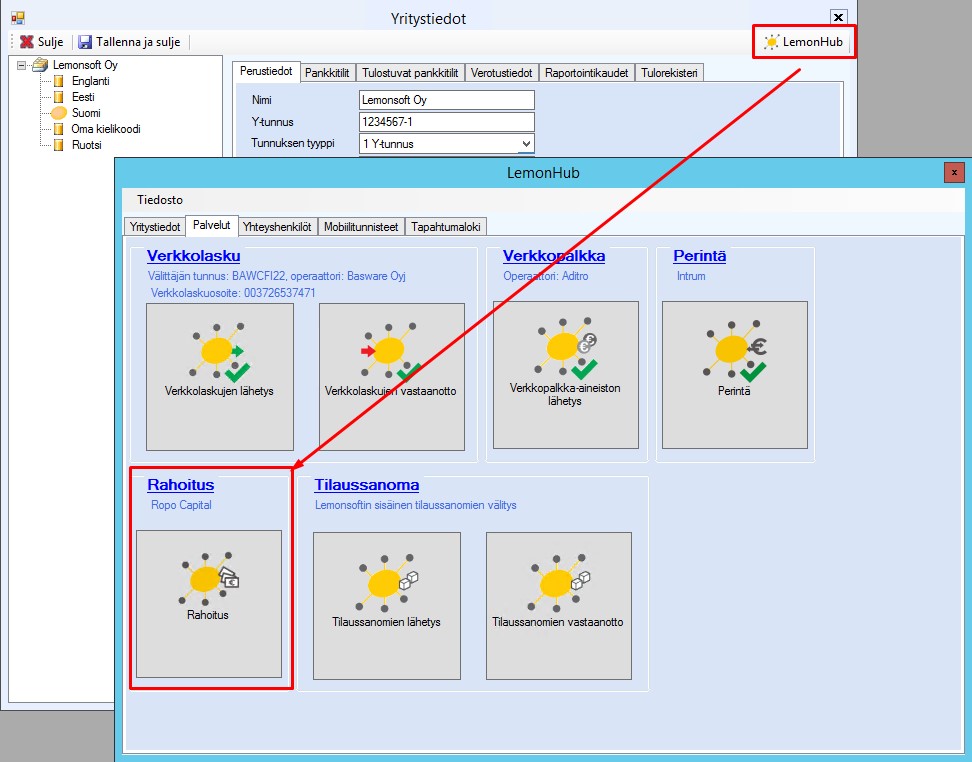Open the Tilaussanomien lähetys tile
Screen dimensions: 972x762
[387, 606]
